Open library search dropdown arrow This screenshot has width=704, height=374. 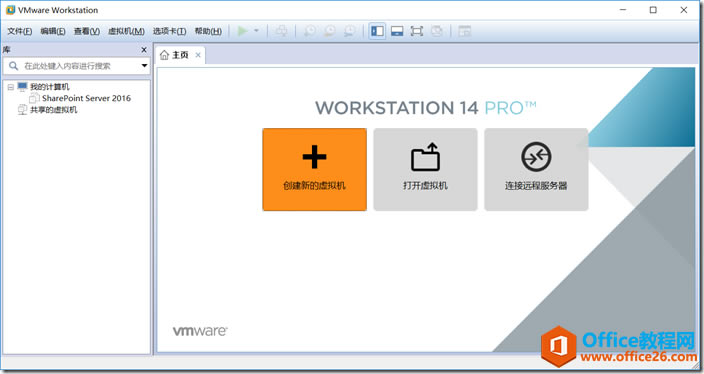(x=144, y=66)
